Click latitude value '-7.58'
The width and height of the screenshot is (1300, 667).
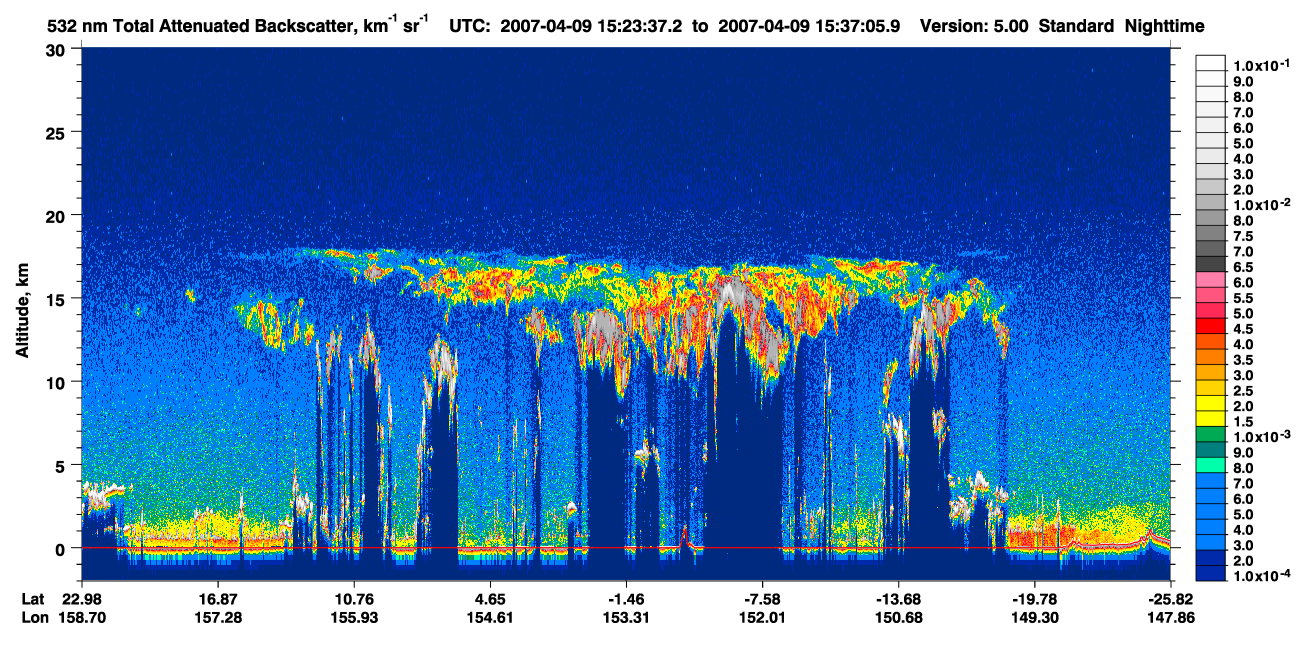(x=763, y=598)
